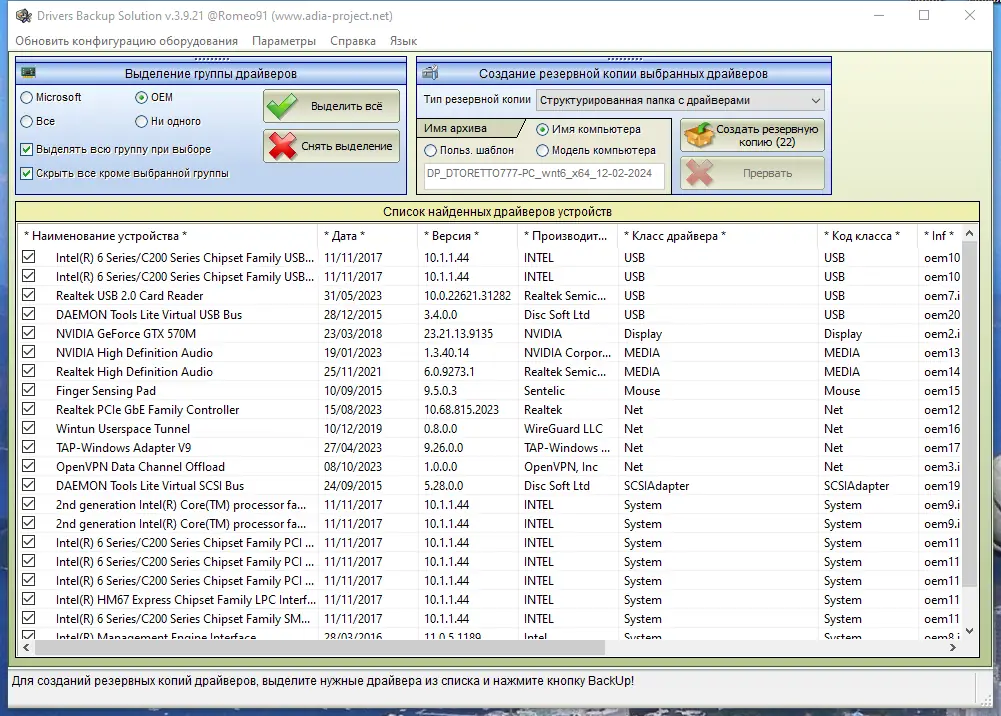This screenshot has height=716, width=1001.
Task: Choose the computer model radio option
Action: tap(542, 151)
